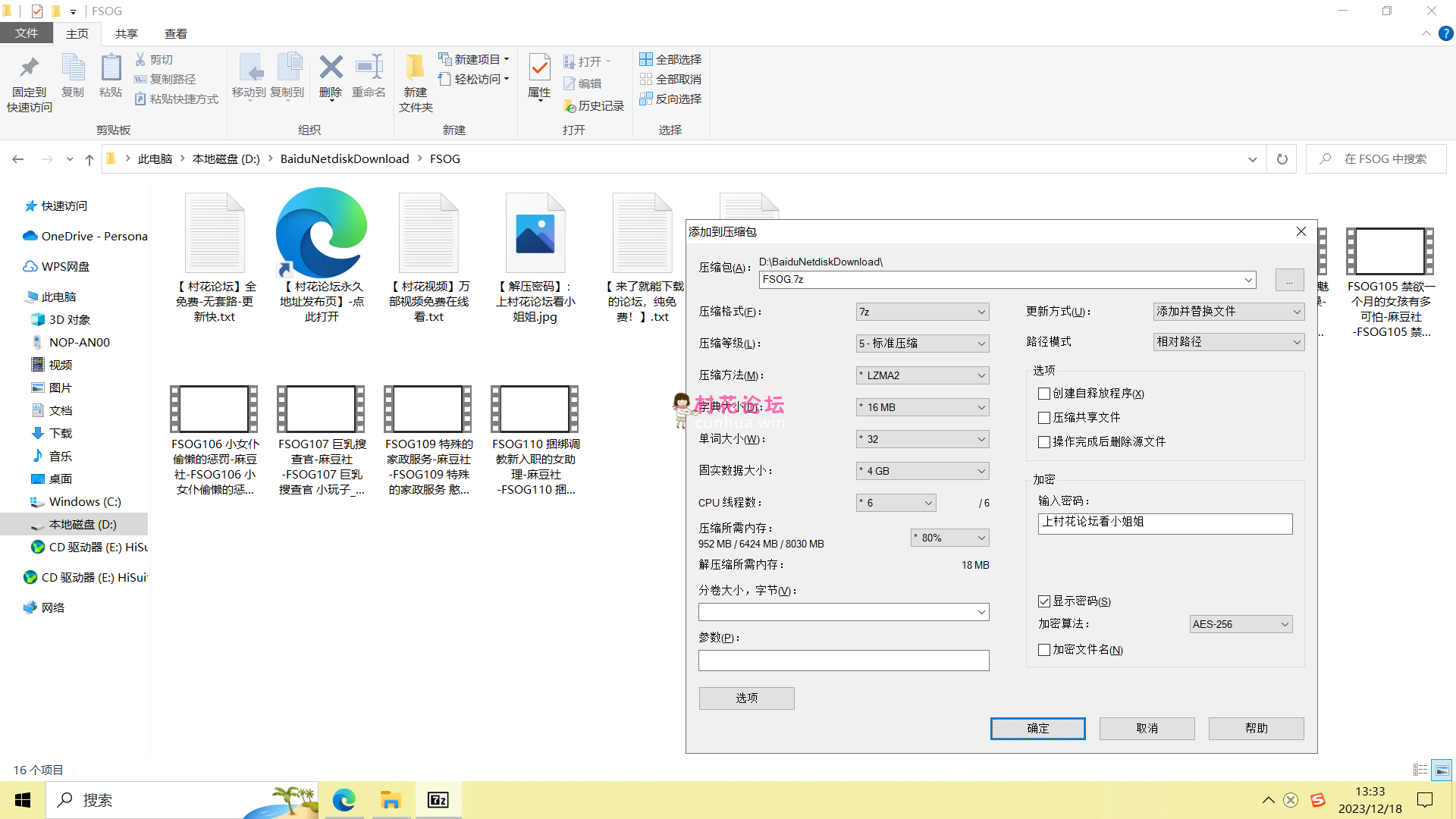Click the Move To icon

(x=249, y=68)
